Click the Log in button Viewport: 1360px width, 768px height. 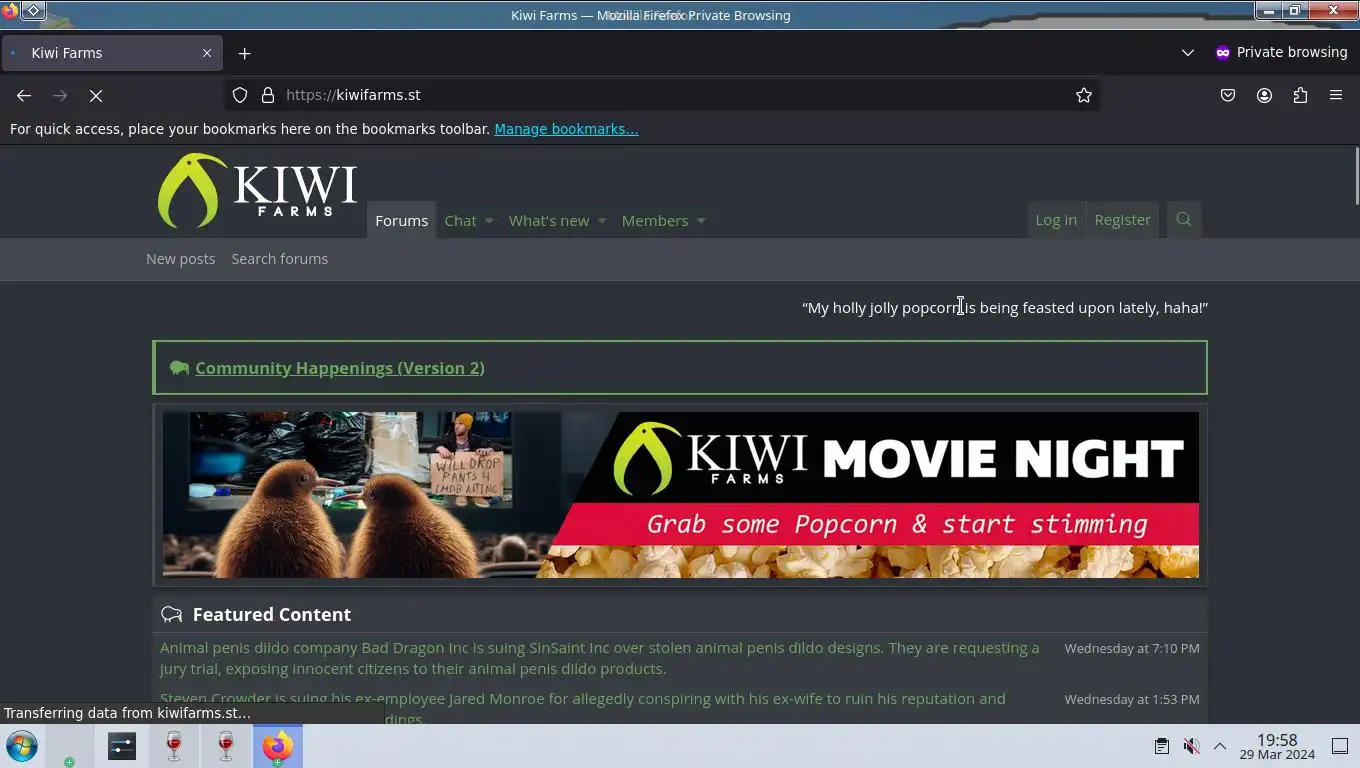[1056, 220]
